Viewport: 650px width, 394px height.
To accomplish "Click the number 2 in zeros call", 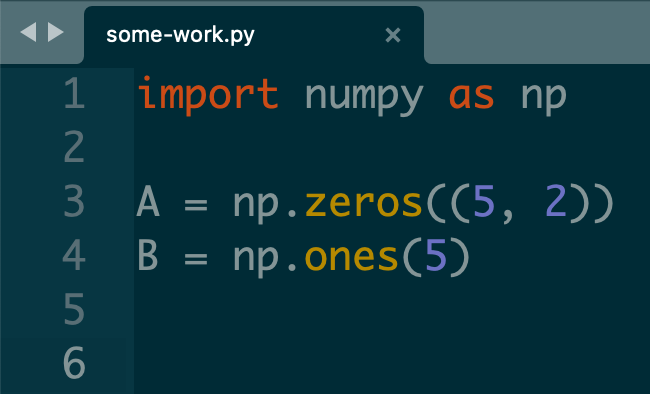I will click(x=556, y=202).
